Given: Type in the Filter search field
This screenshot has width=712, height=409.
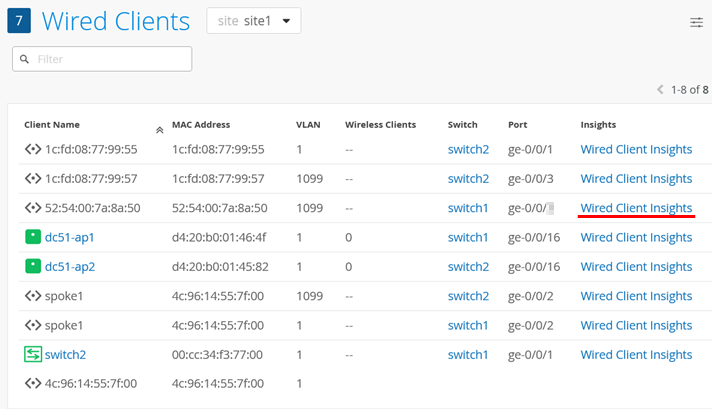Looking at the screenshot, I should [110, 60].
